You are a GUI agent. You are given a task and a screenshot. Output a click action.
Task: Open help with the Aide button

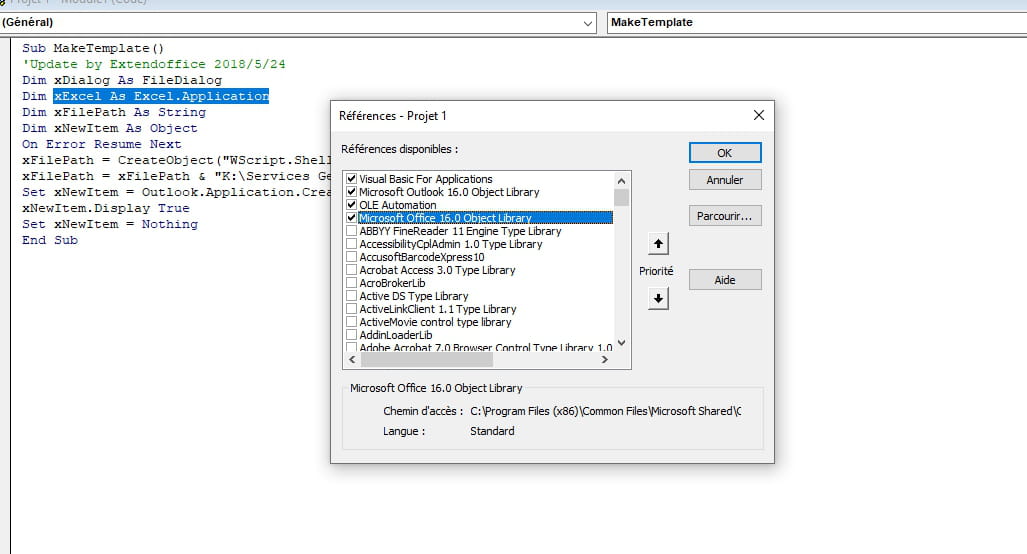[x=725, y=280]
